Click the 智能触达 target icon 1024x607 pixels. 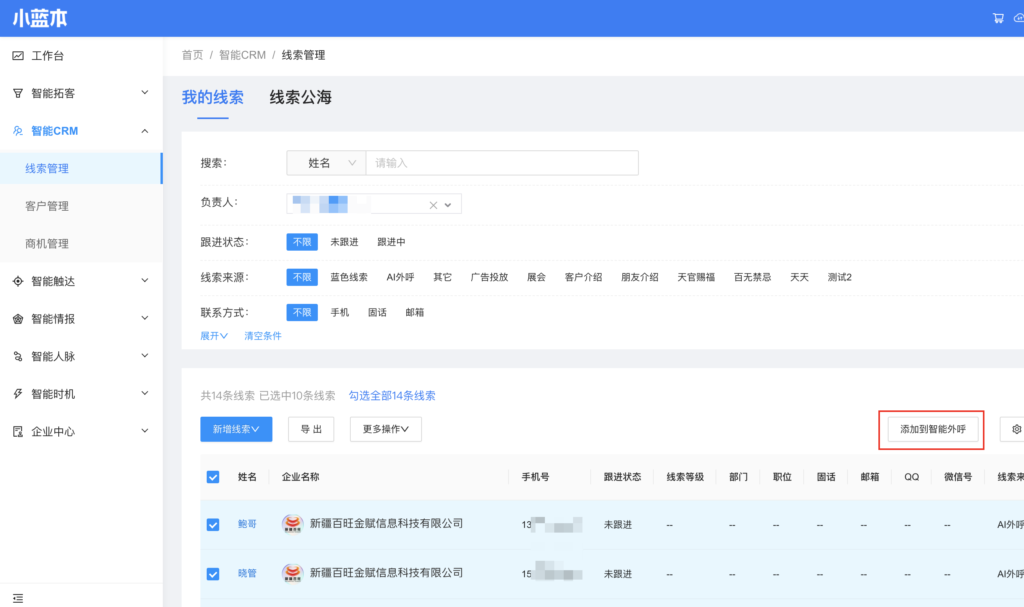[x=18, y=281]
